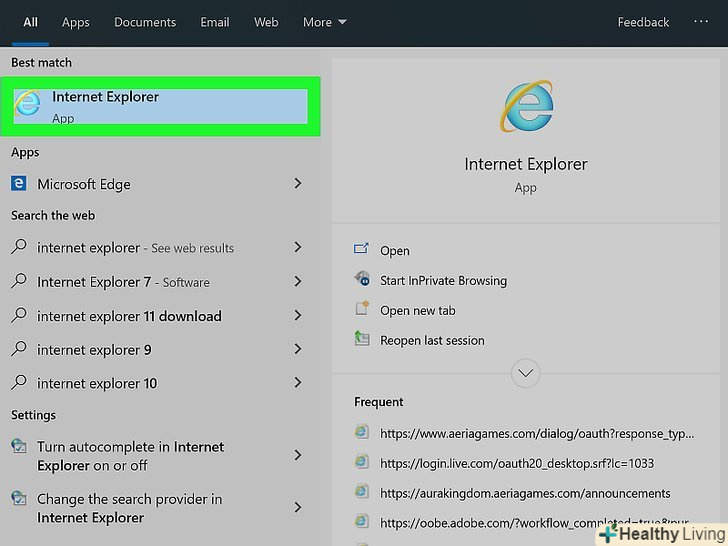Viewport: 728px width, 546px height.
Task: Click the Start InPrivate Browsing icon
Action: click(x=362, y=280)
